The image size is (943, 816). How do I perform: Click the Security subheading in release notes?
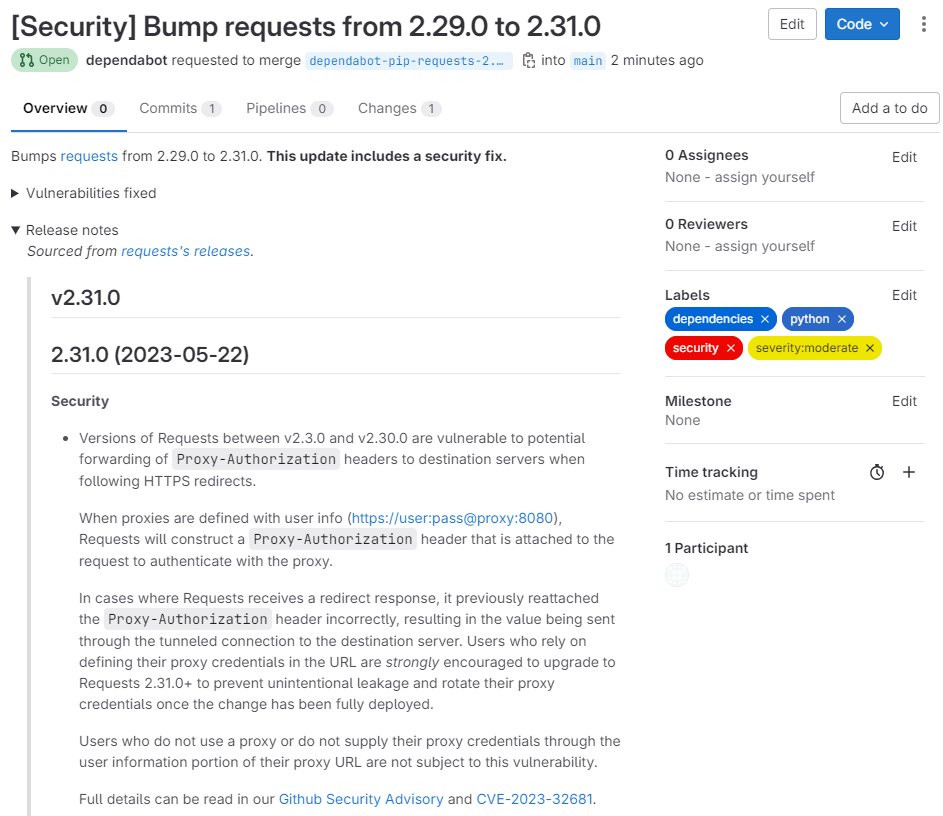pos(80,402)
